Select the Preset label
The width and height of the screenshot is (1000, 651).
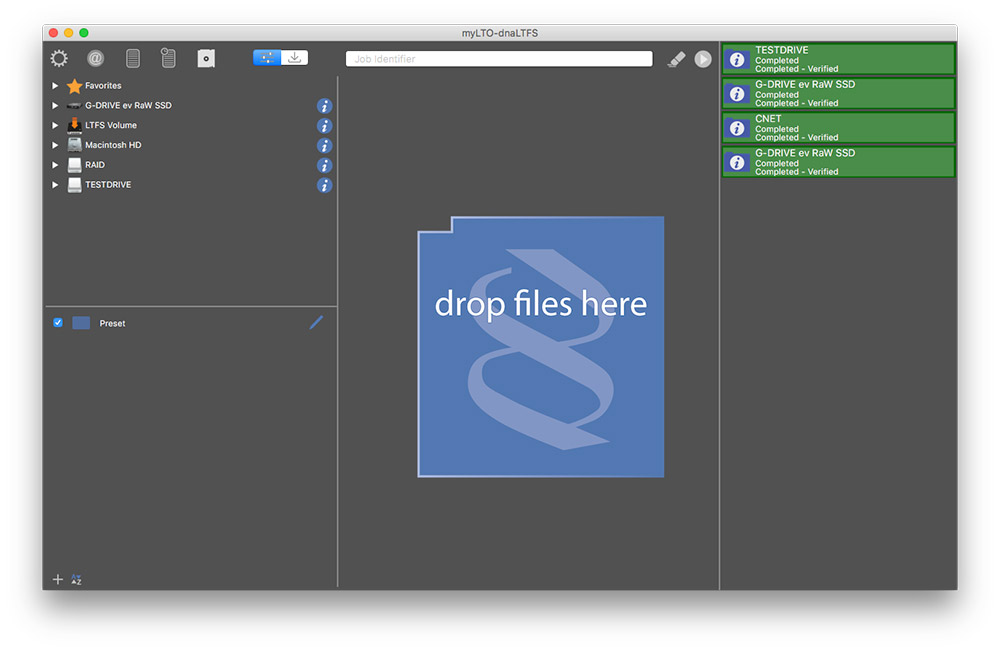click(x=112, y=323)
